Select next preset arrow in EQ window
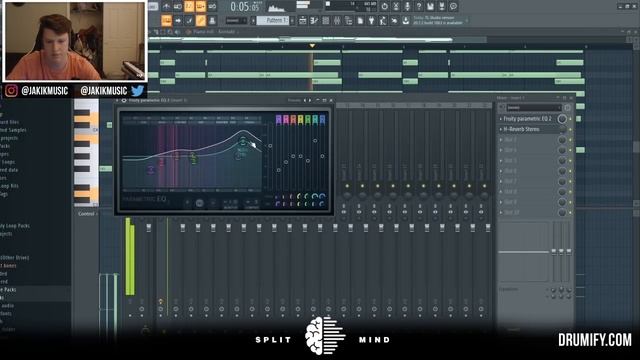640x360 pixels. tap(309, 100)
